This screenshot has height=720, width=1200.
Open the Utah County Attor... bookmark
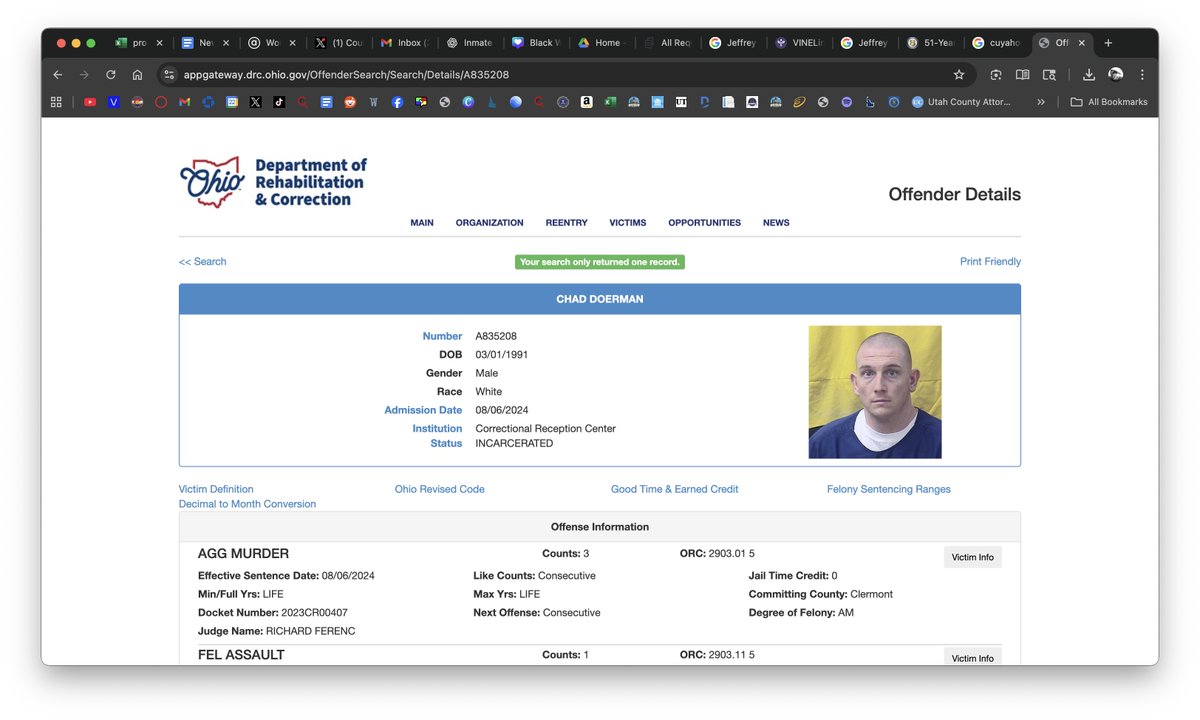tap(961, 102)
